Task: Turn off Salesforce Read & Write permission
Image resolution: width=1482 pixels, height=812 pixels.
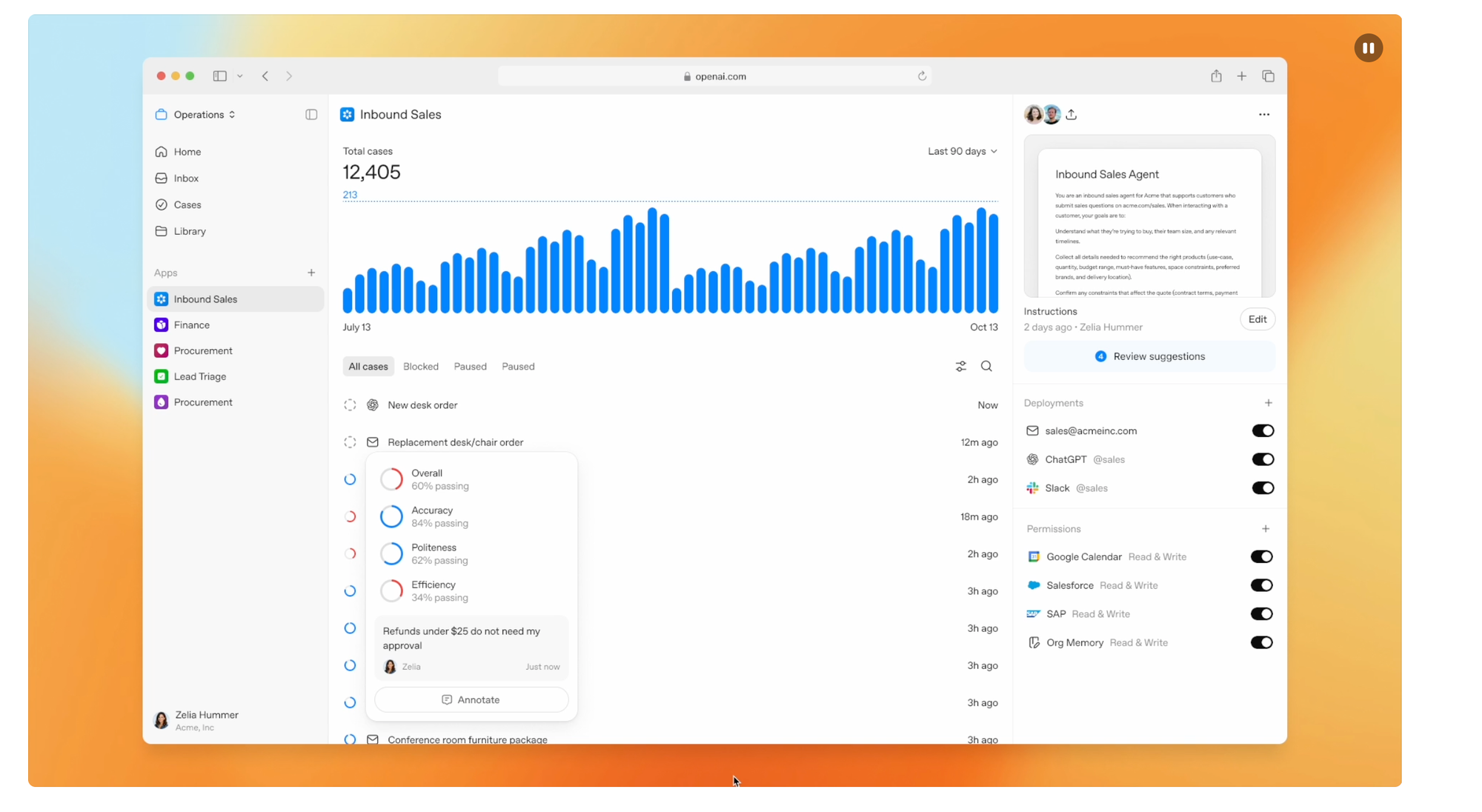Action: pos(1261,585)
